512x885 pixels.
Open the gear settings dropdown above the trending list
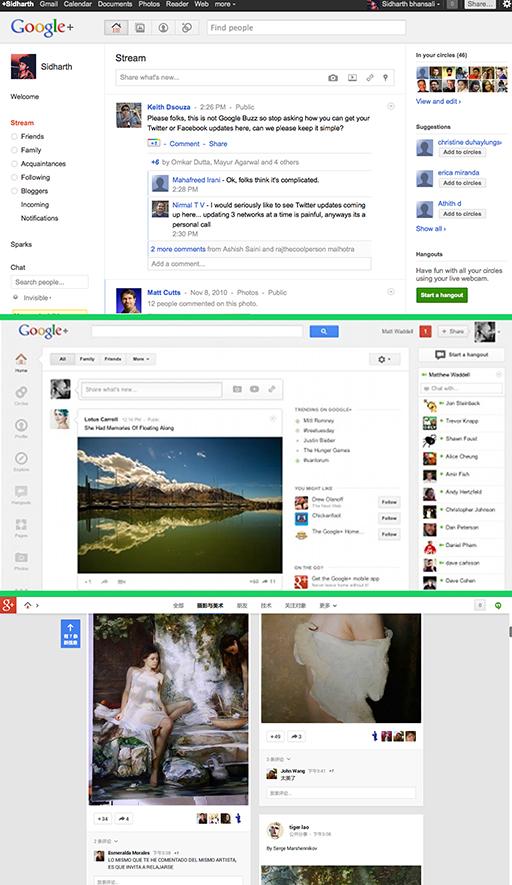(384, 360)
